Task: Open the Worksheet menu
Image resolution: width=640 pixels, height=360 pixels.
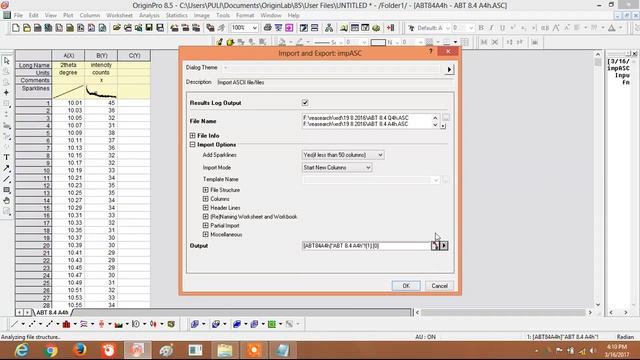Action: click(119, 16)
